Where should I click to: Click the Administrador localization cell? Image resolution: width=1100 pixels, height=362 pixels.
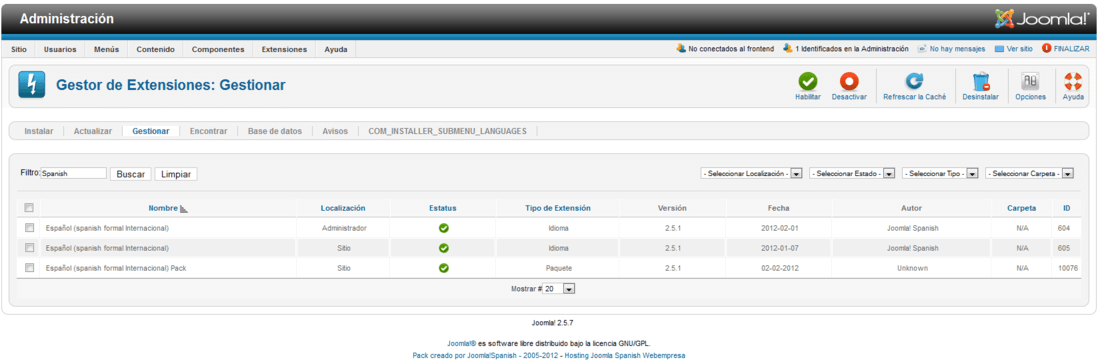(344, 228)
